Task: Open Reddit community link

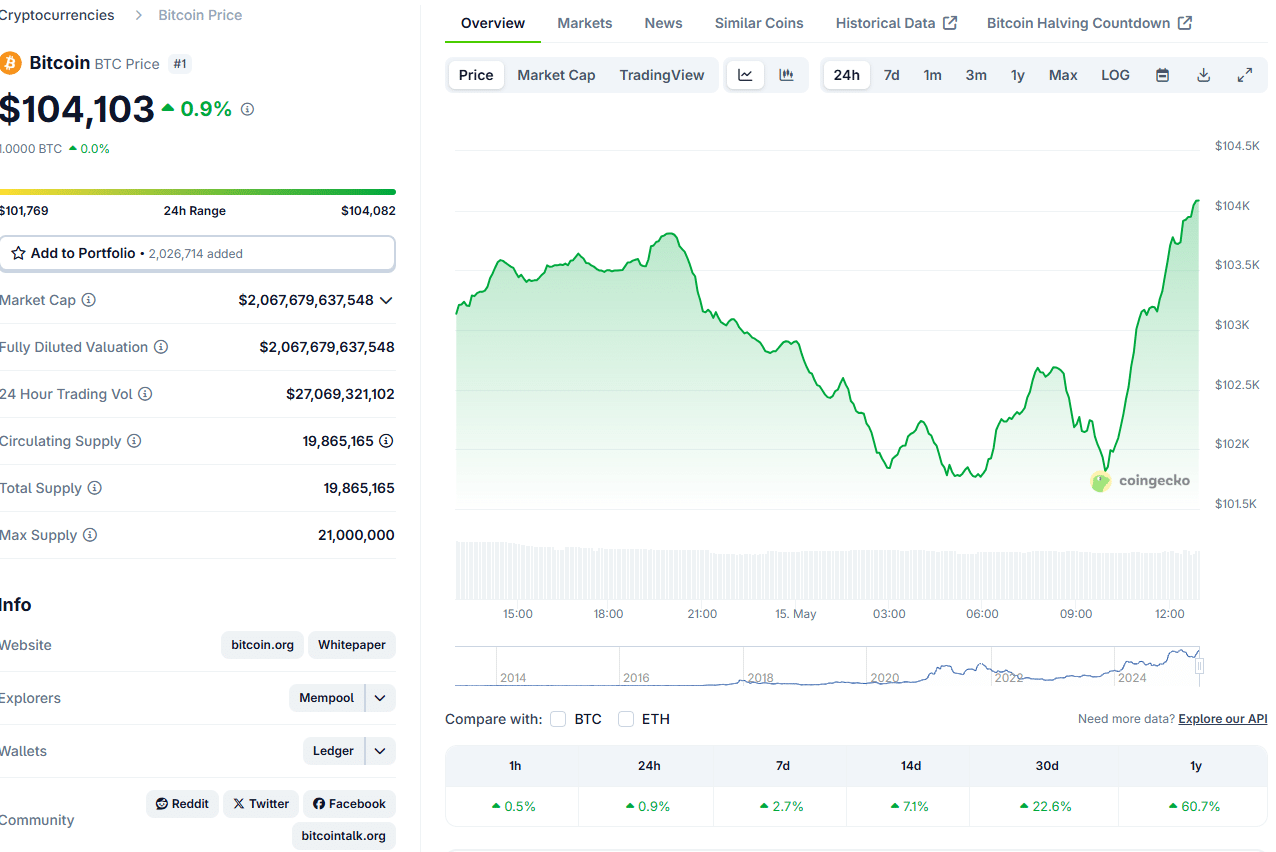Action: pyautogui.click(x=183, y=804)
